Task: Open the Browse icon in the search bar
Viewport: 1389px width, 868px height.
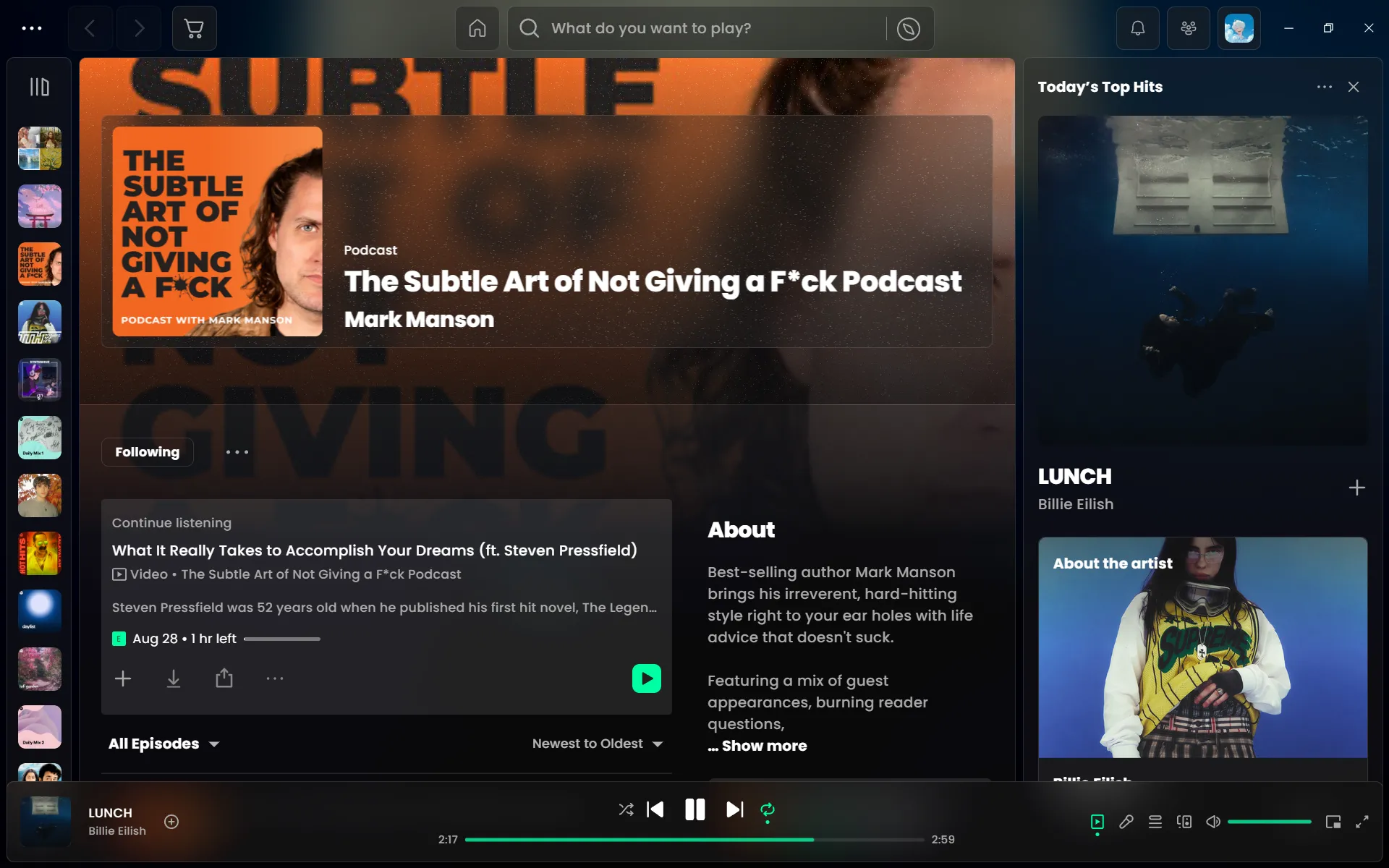Action: click(x=909, y=28)
